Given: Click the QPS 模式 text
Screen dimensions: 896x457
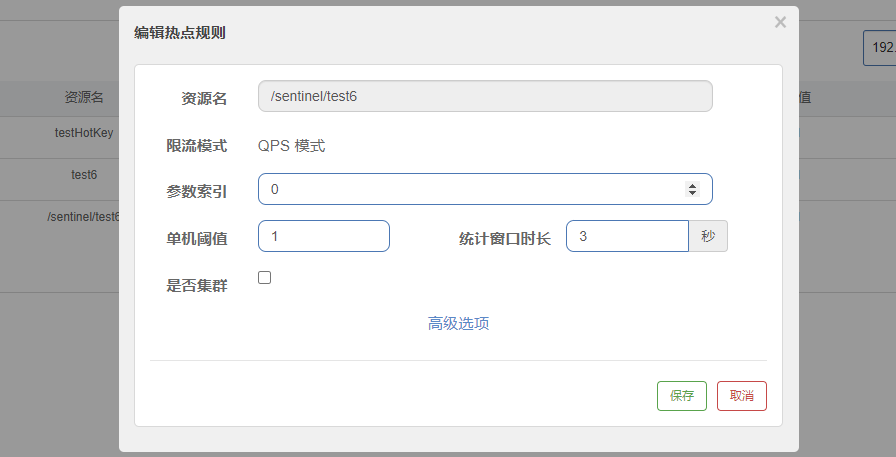Looking at the screenshot, I should pyautogui.click(x=291, y=146).
